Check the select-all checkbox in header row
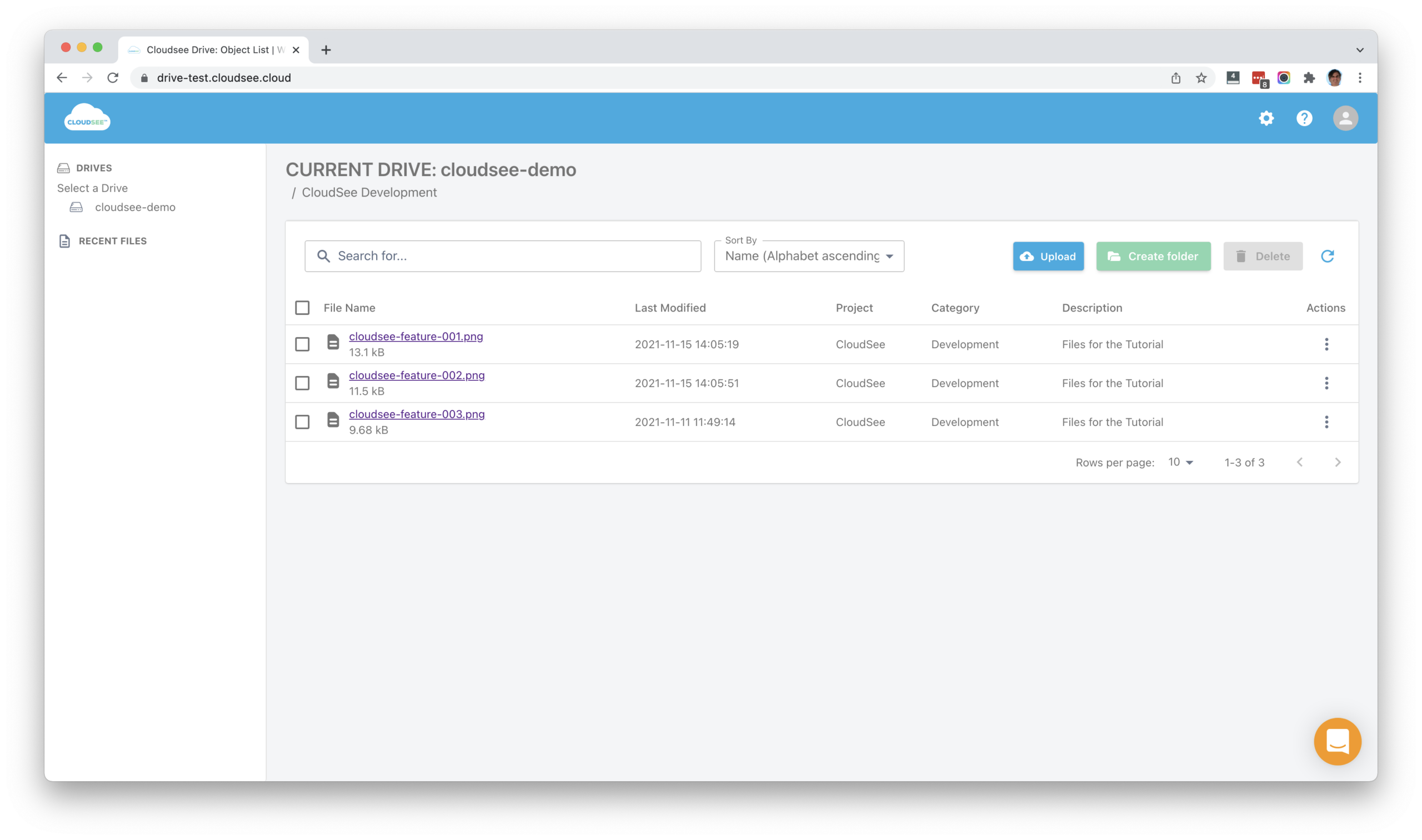 tap(302, 308)
